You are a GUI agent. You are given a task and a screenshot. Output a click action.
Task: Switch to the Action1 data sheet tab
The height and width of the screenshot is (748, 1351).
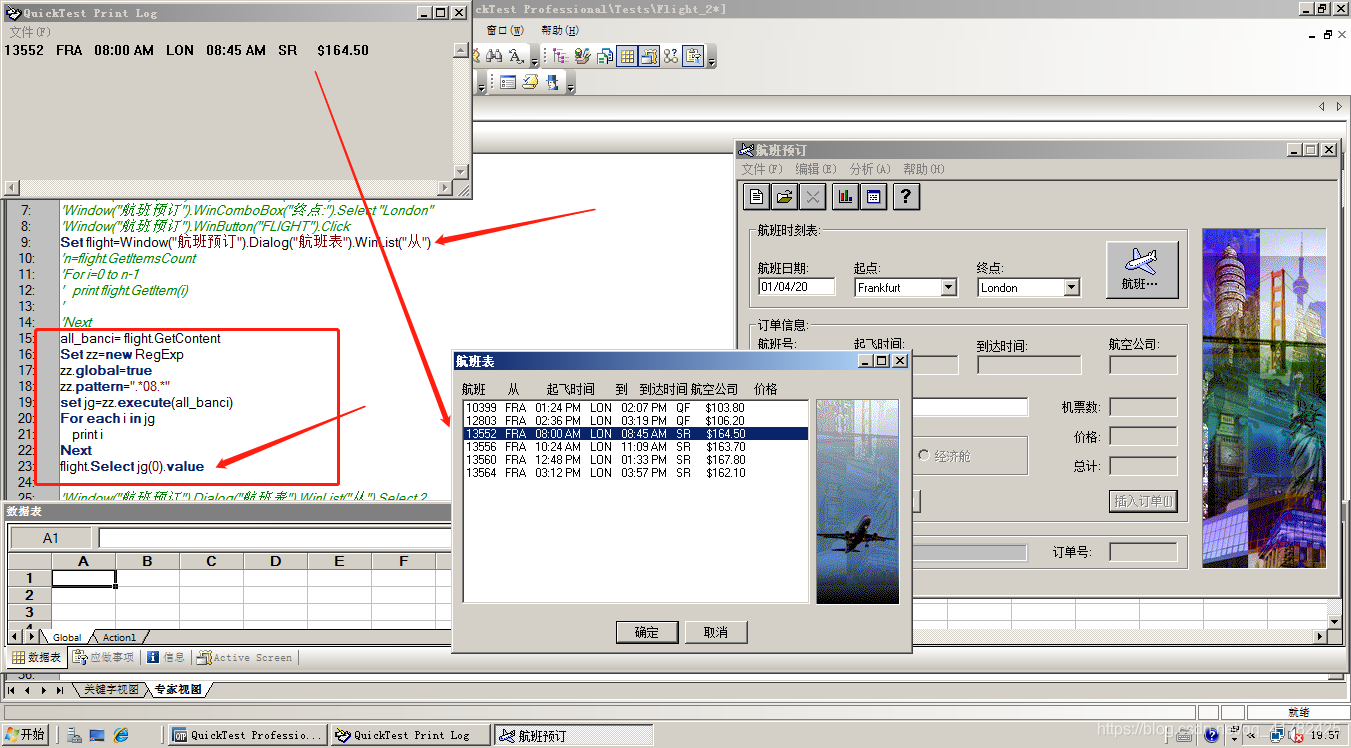[119, 637]
